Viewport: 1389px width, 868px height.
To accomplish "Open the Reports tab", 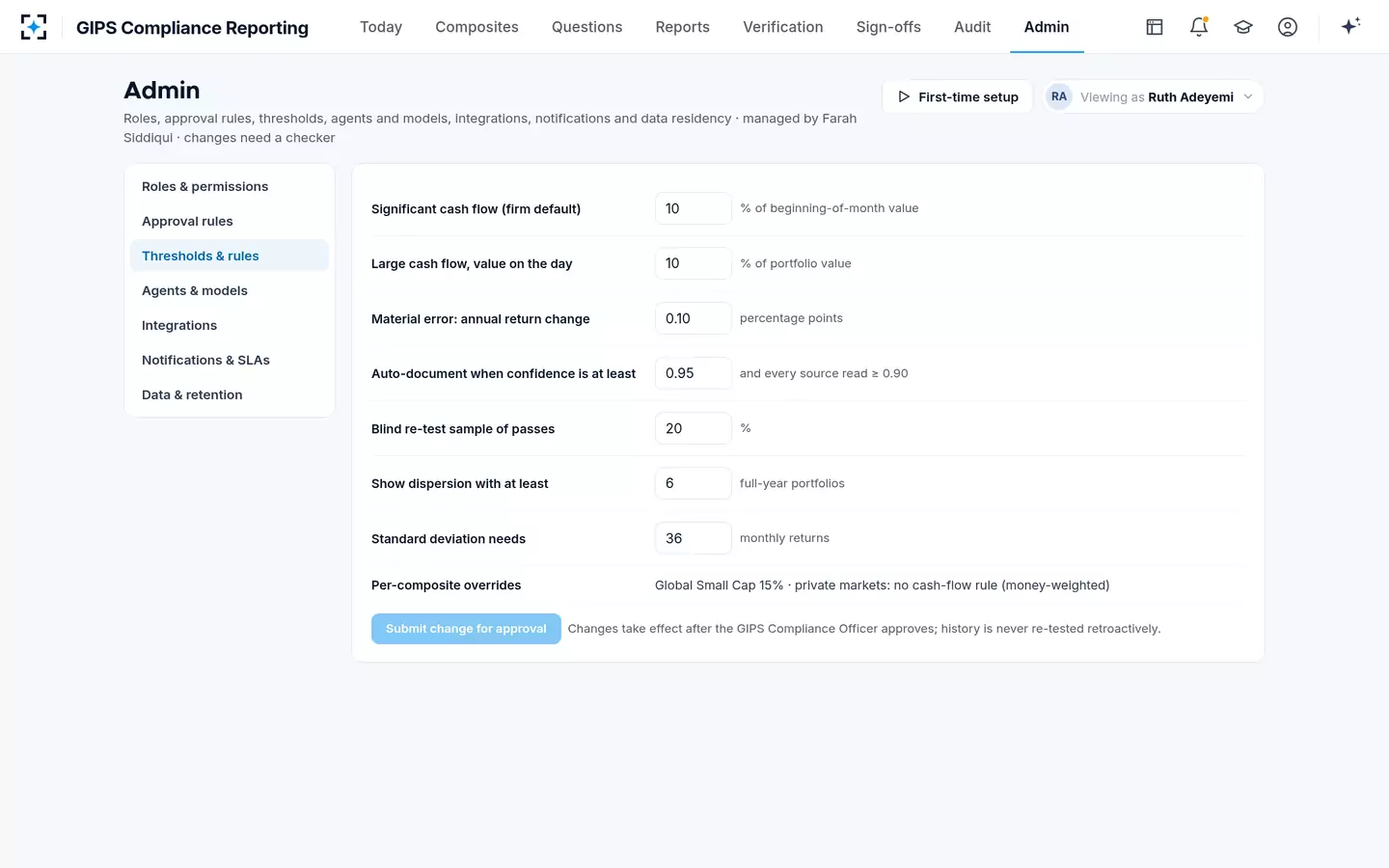I will (682, 27).
